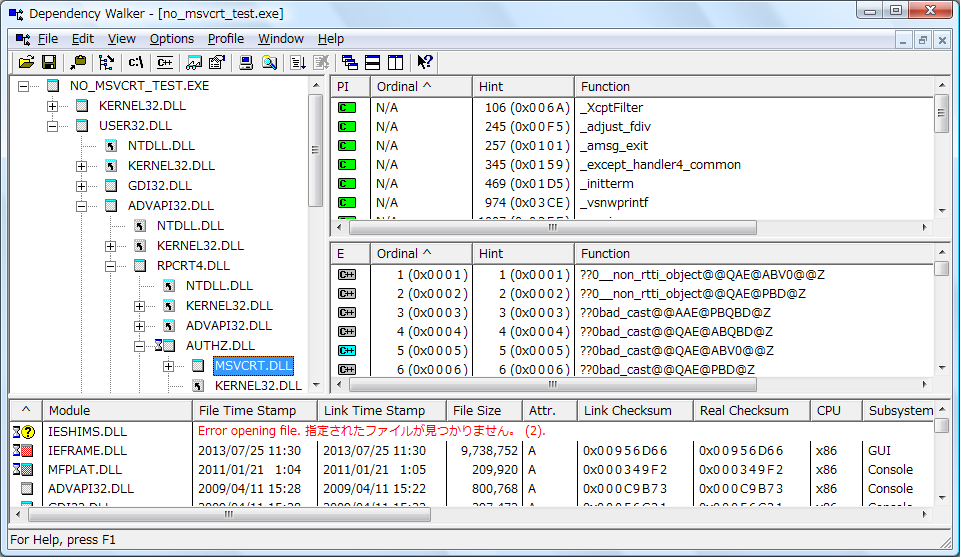Toggle Undecorate C++ Functions button

165,63
